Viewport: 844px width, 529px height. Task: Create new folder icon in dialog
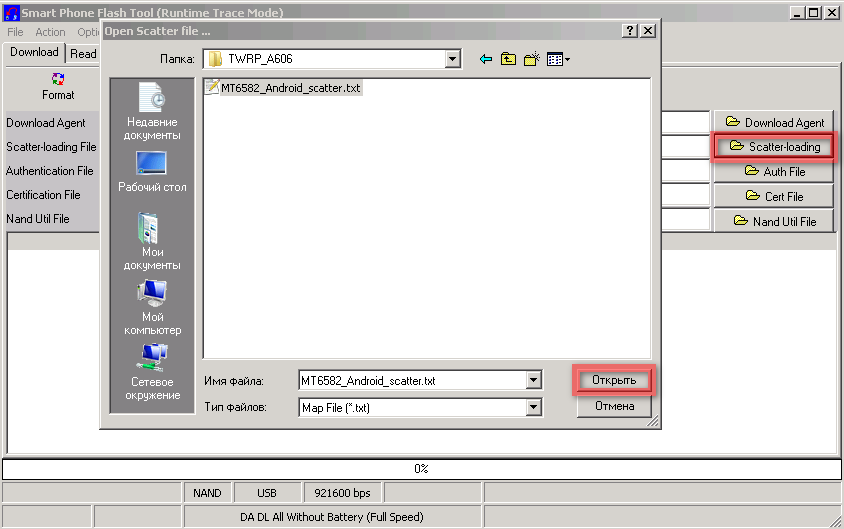[532, 59]
